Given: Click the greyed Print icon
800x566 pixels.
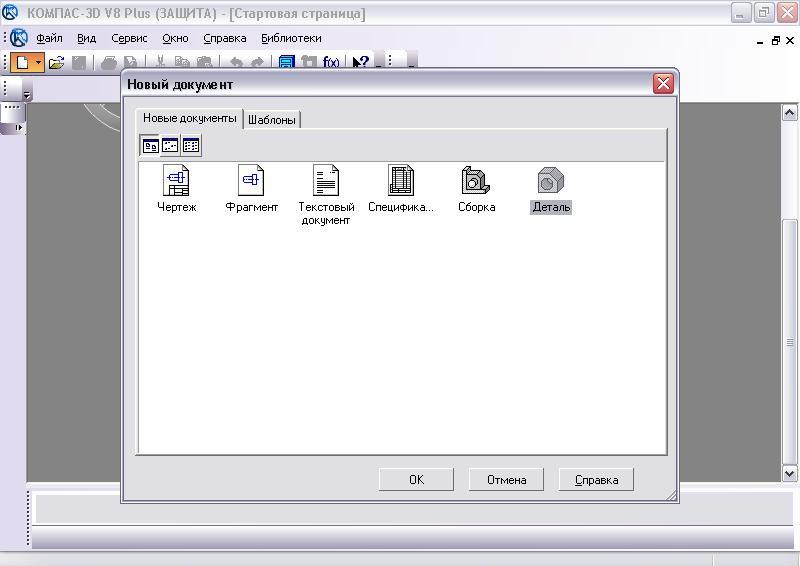Looking at the screenshot, I should (x=109, y=63).
